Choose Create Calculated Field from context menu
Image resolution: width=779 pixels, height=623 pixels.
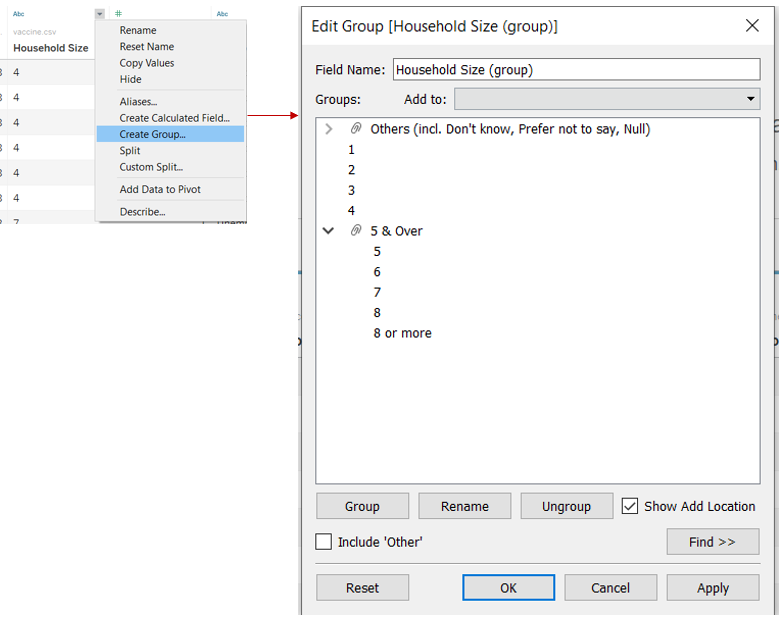pyautogui.click(x=174, y=118)
